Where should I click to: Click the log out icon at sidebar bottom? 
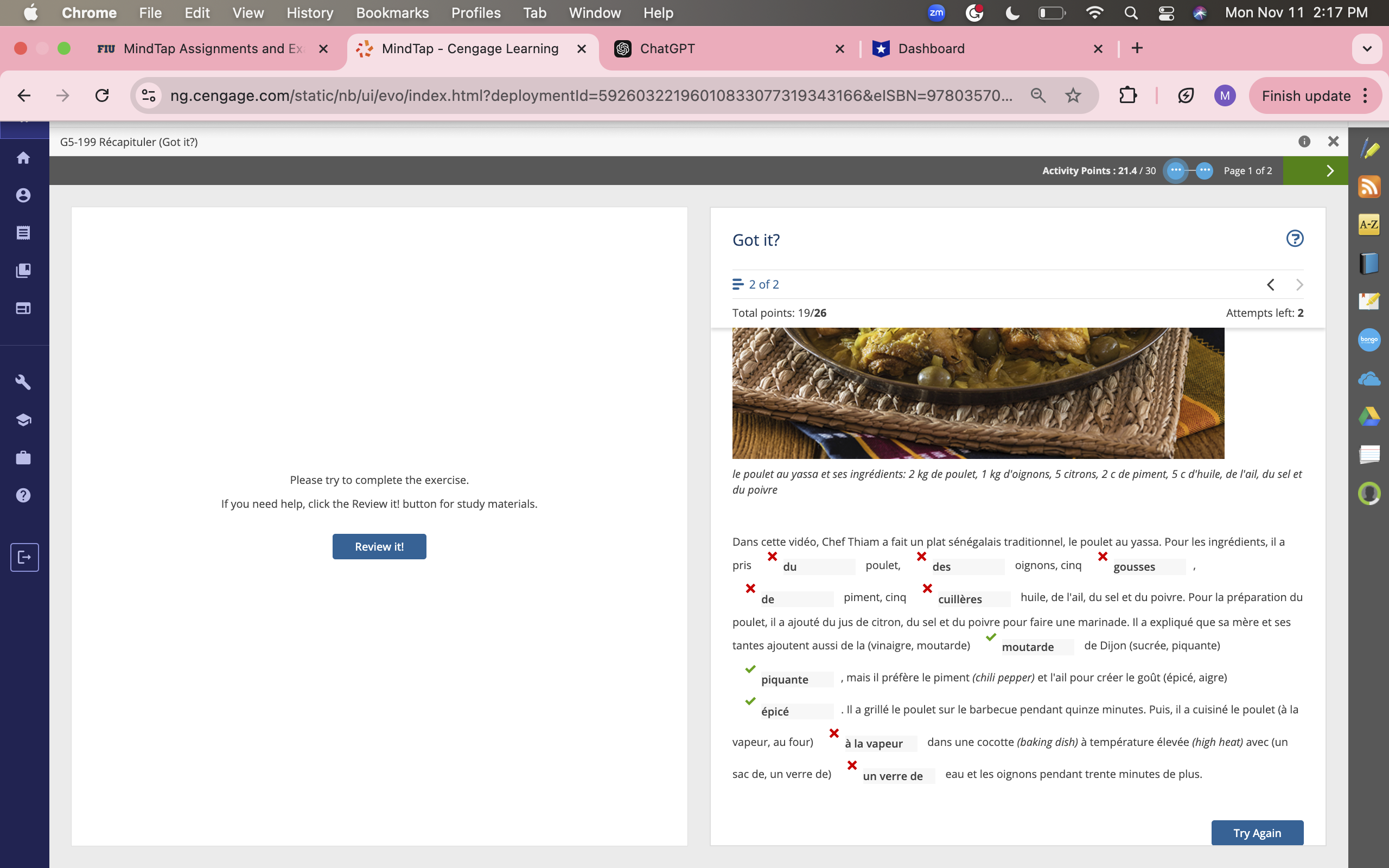tap(23, 557)
